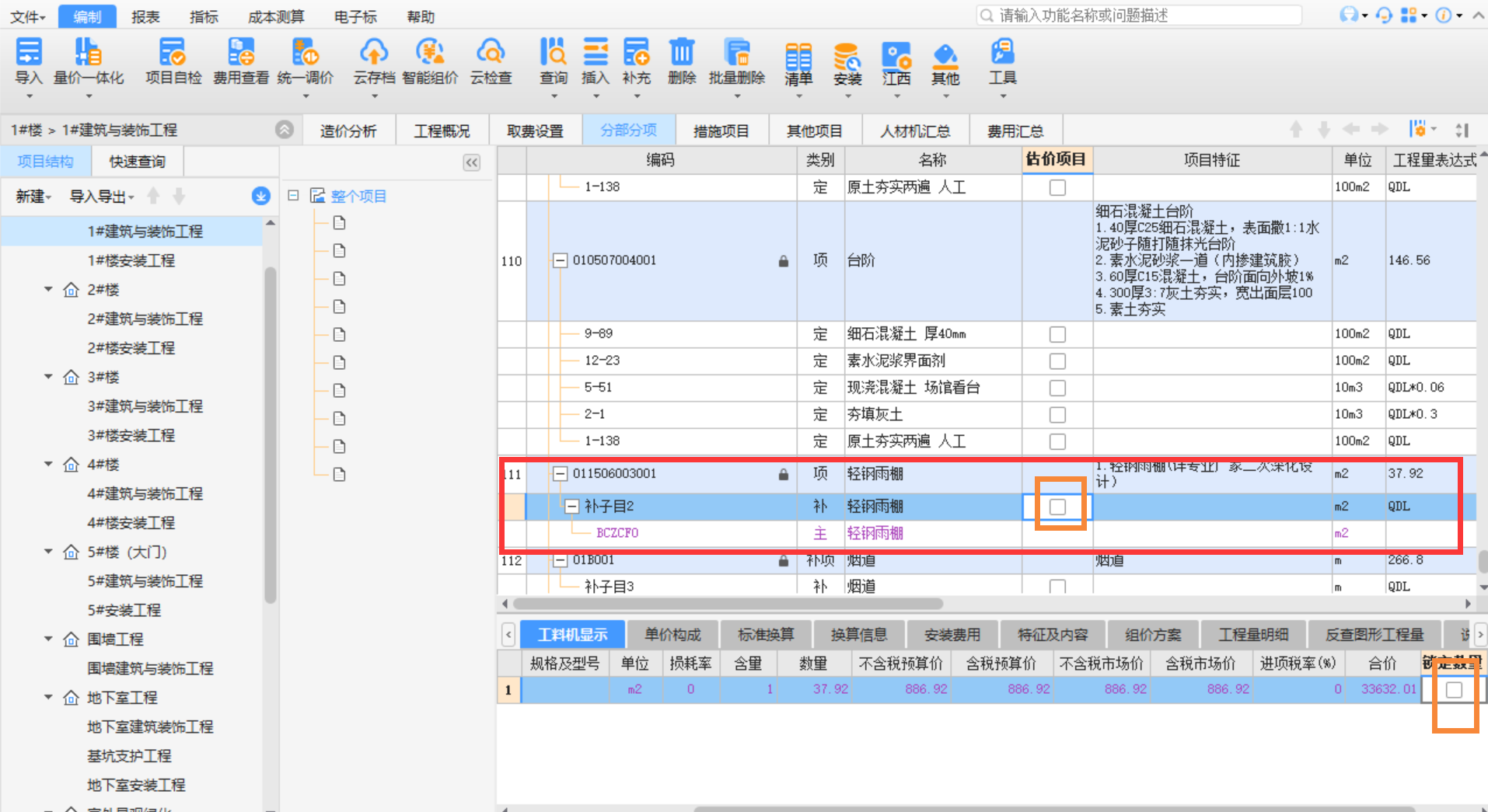Click the 146.56 quantity cell
The width and height of the screenshot is (1488, 812).
(1430, 260)
